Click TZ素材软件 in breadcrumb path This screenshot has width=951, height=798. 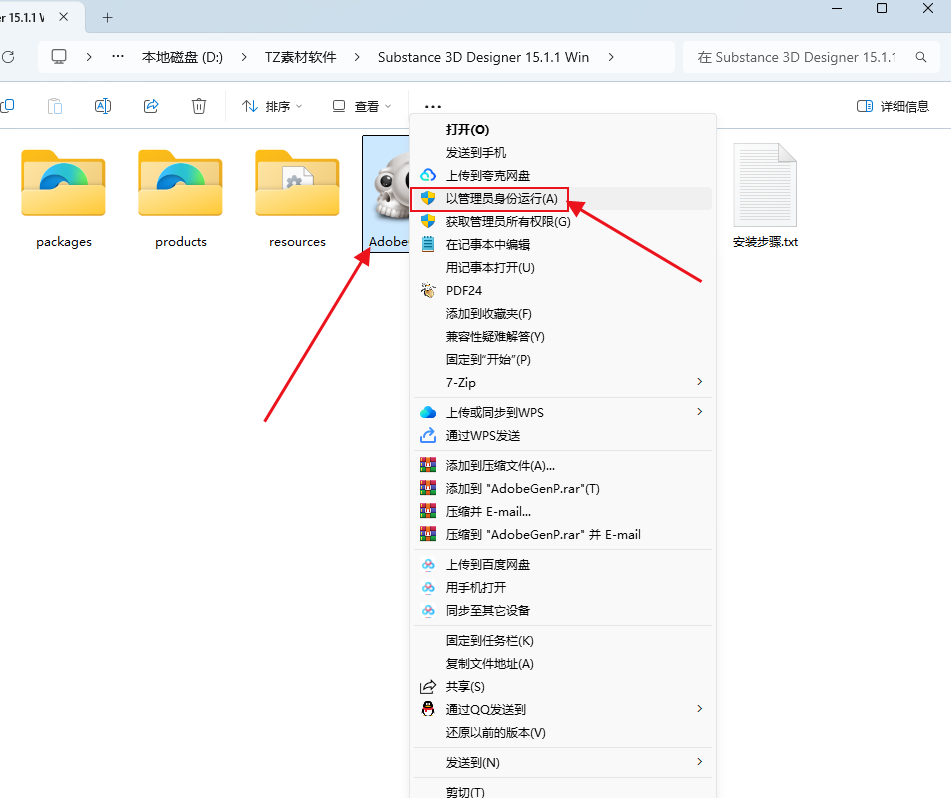coord(300,57)
